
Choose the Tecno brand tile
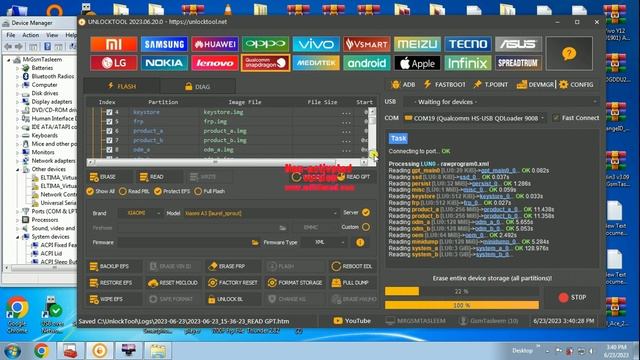click(468, 44)
